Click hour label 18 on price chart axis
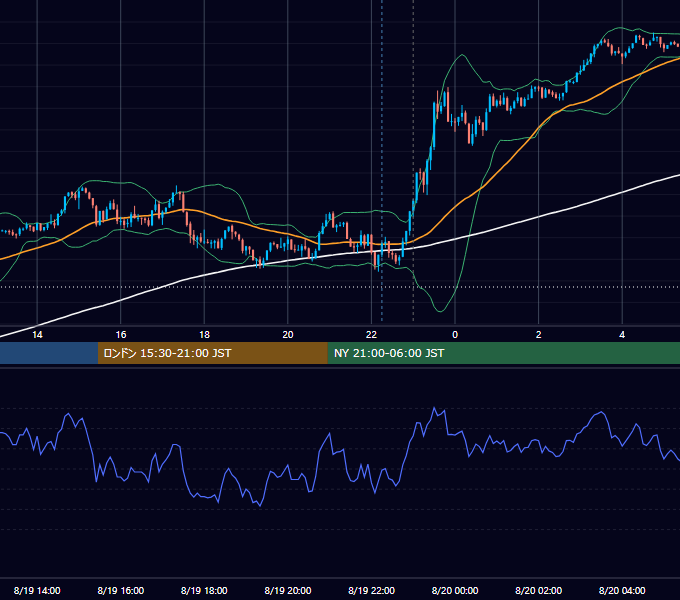The image size is (680, 600). (204, 335)
